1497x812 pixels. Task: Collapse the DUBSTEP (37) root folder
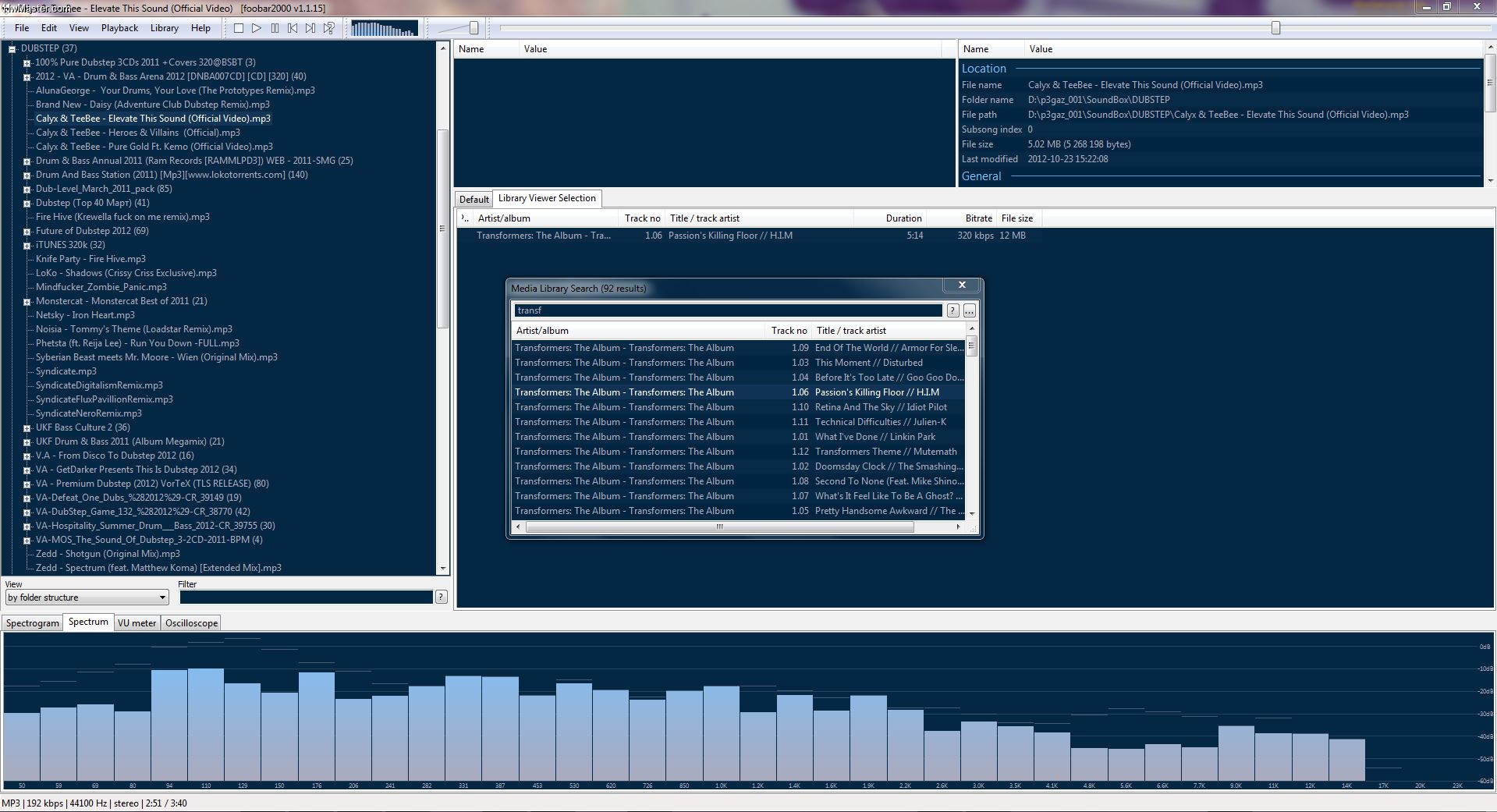point(12,48)
